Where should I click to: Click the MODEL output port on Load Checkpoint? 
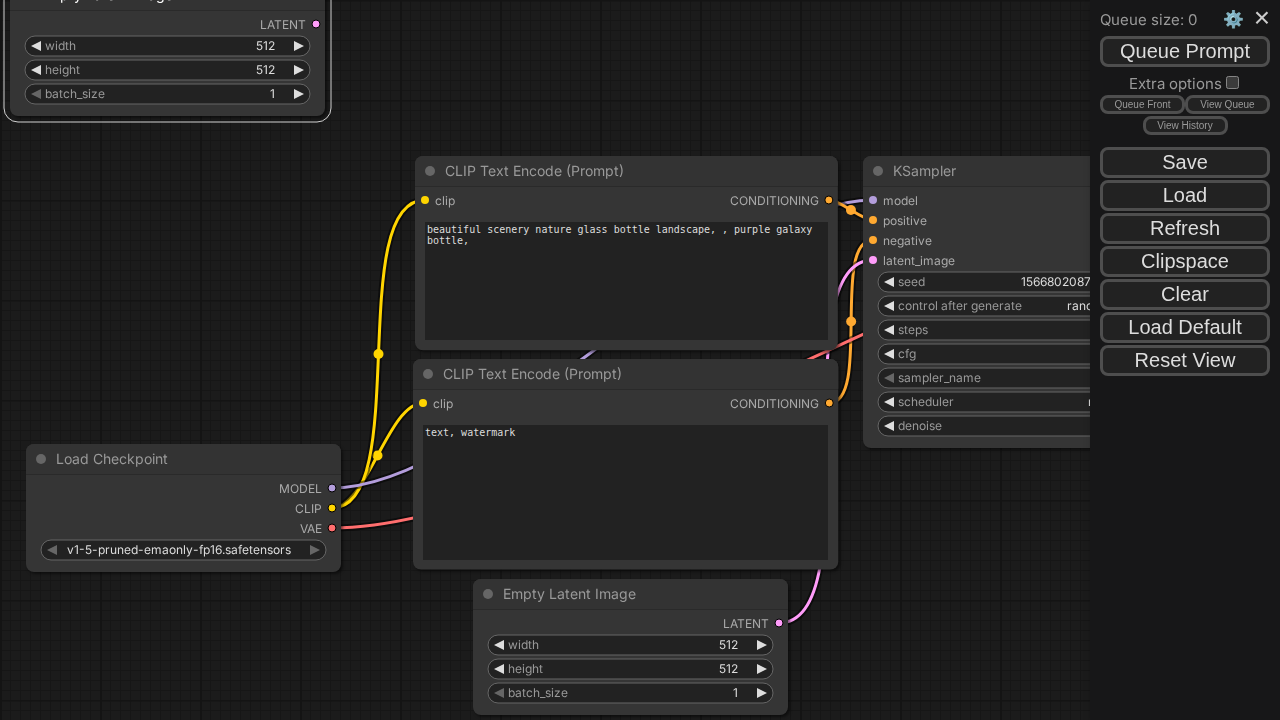[x=332, y=489]
